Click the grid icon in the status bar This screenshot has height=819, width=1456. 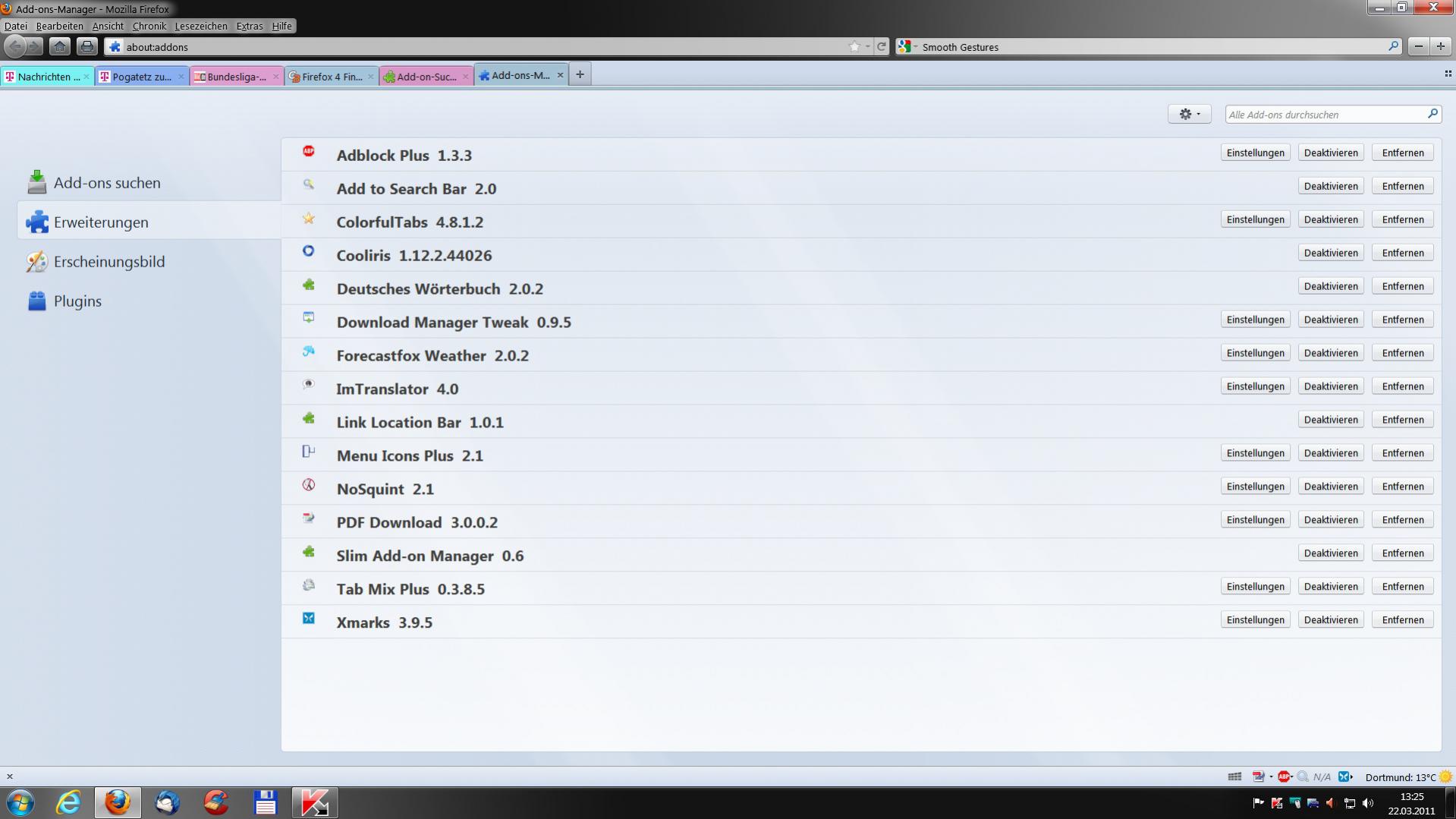click(1234, 776)
